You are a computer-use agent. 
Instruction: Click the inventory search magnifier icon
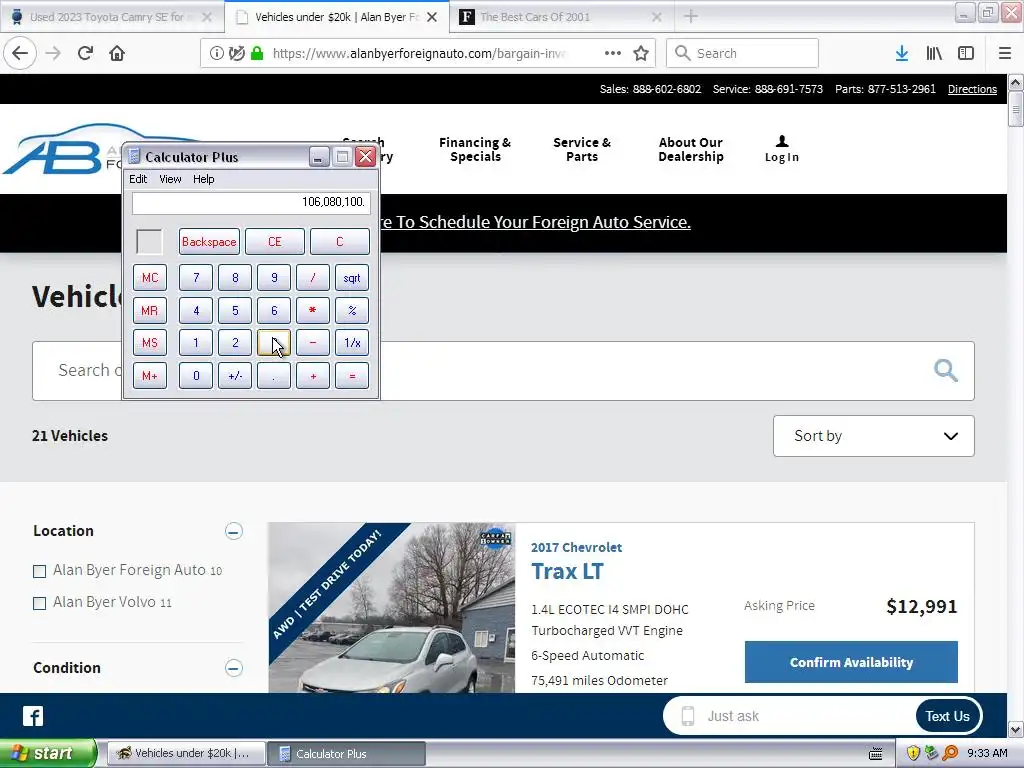point(945,370)
